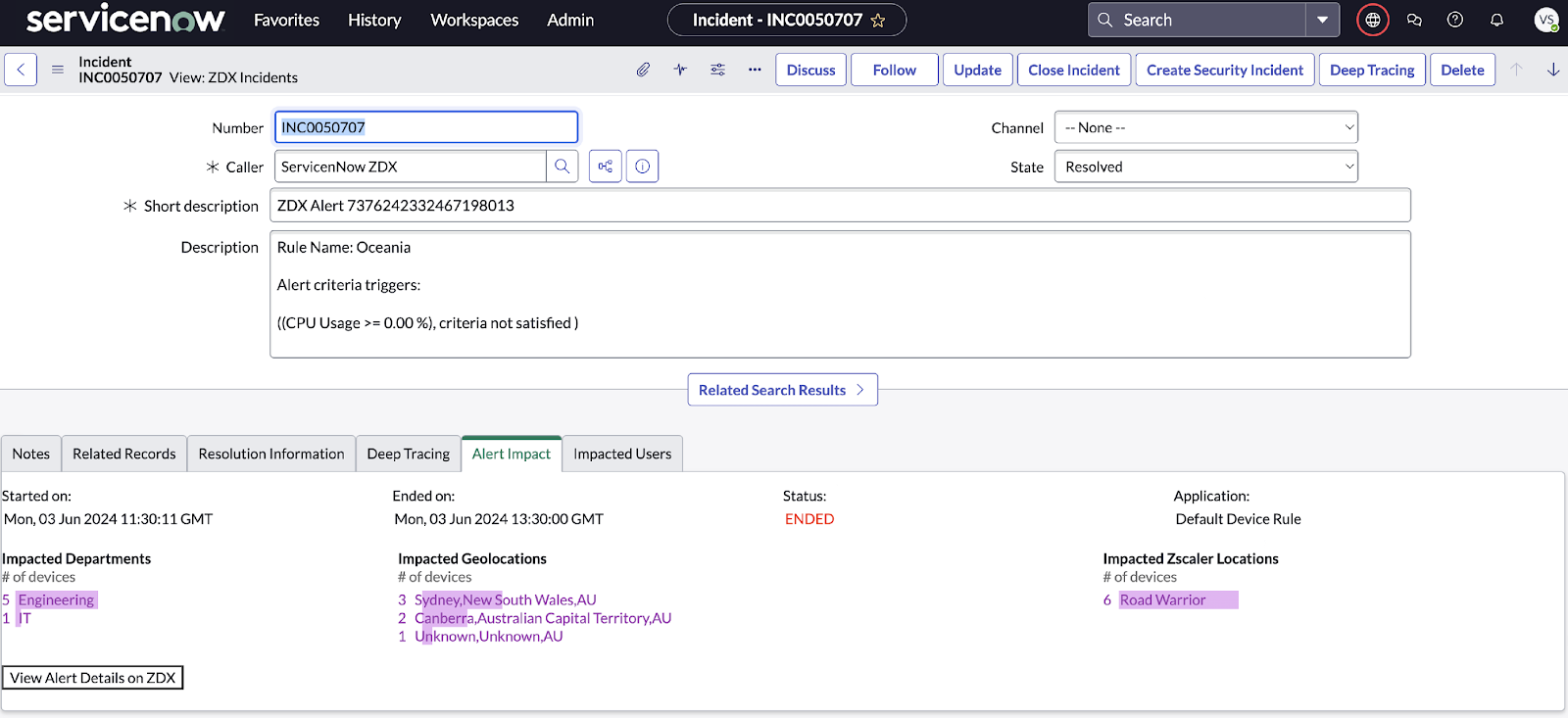Click the Default Device Rule text

tap(1238, 519)
